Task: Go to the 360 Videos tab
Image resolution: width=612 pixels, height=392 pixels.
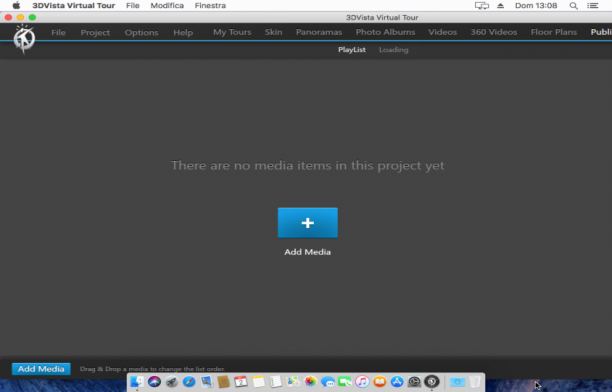Action: [494, 32]
